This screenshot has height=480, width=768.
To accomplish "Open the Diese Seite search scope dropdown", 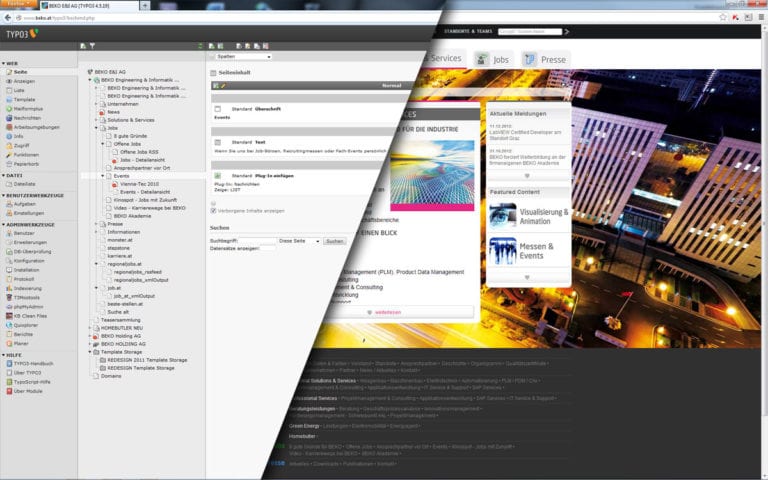I will pos(299,241).
